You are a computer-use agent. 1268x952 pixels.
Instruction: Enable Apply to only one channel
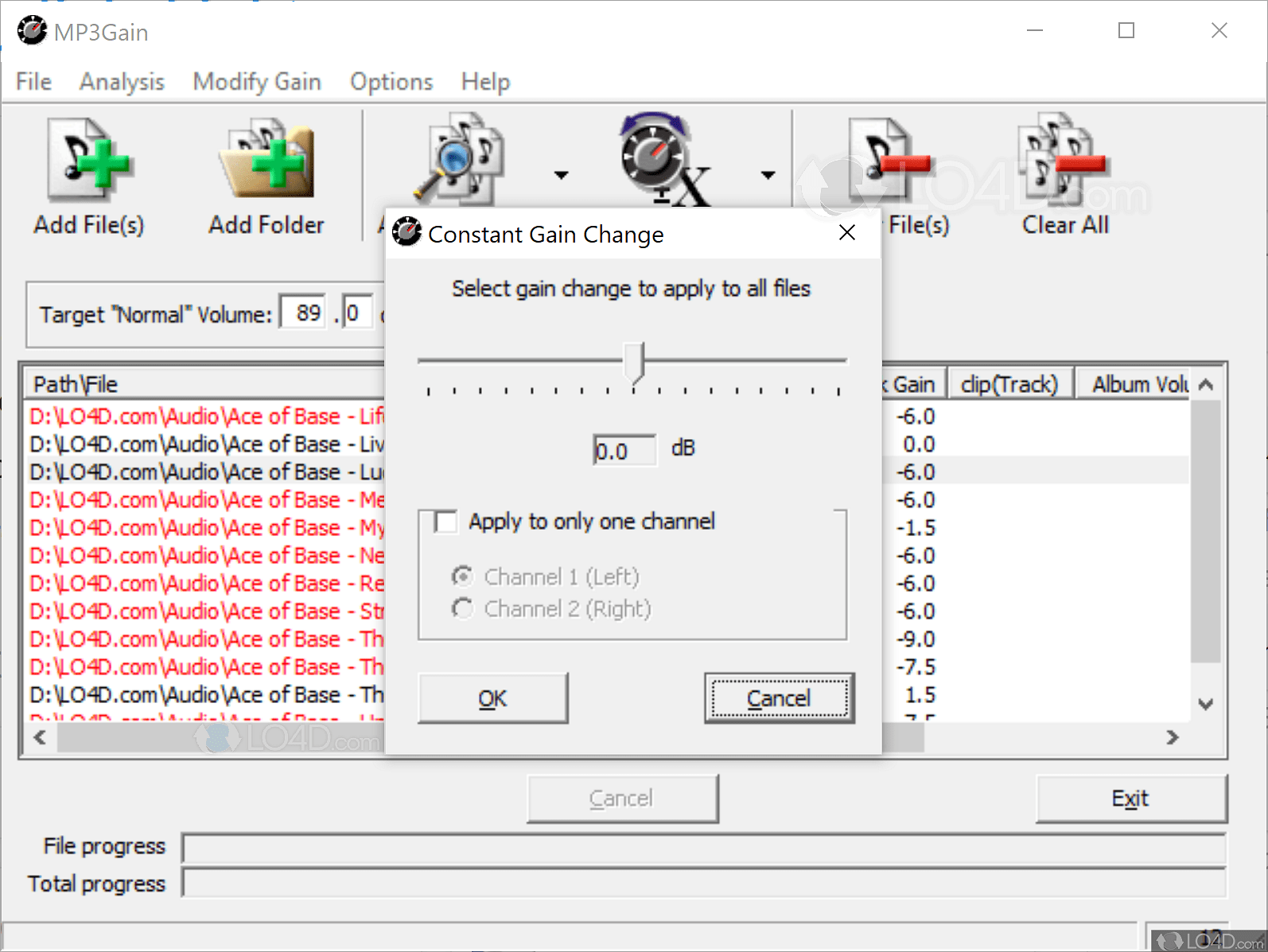coord(445,522)
